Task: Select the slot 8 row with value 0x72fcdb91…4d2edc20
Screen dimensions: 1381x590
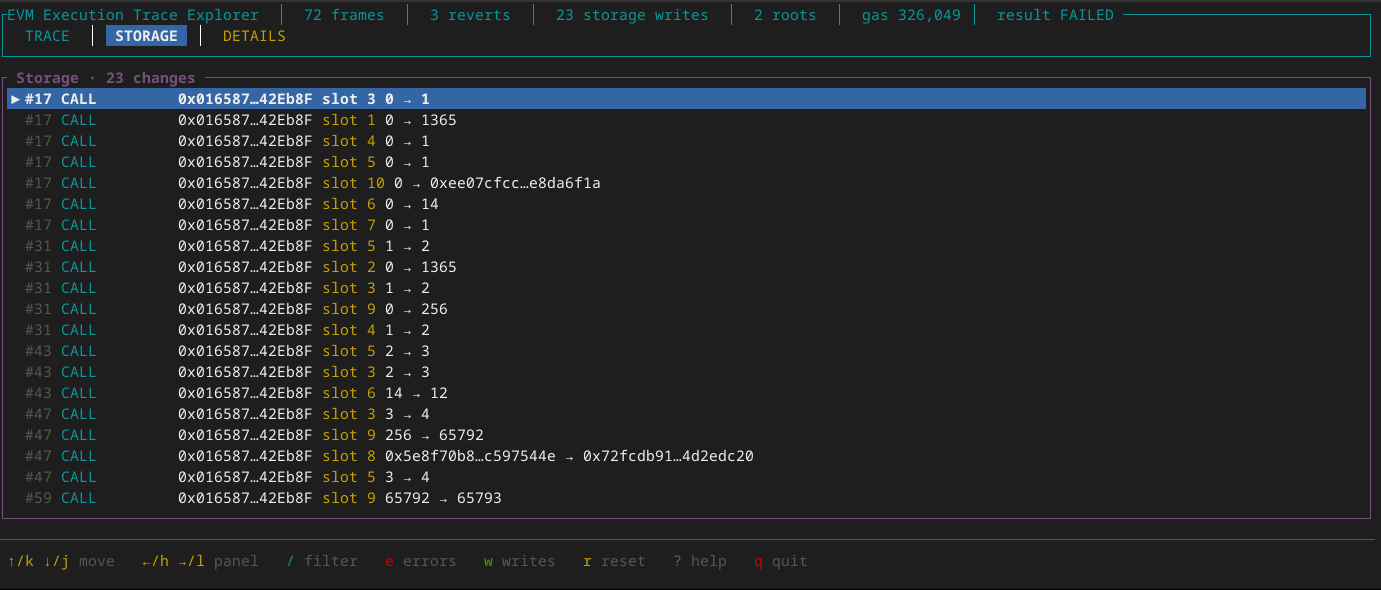Action: (x=687, y=456)
